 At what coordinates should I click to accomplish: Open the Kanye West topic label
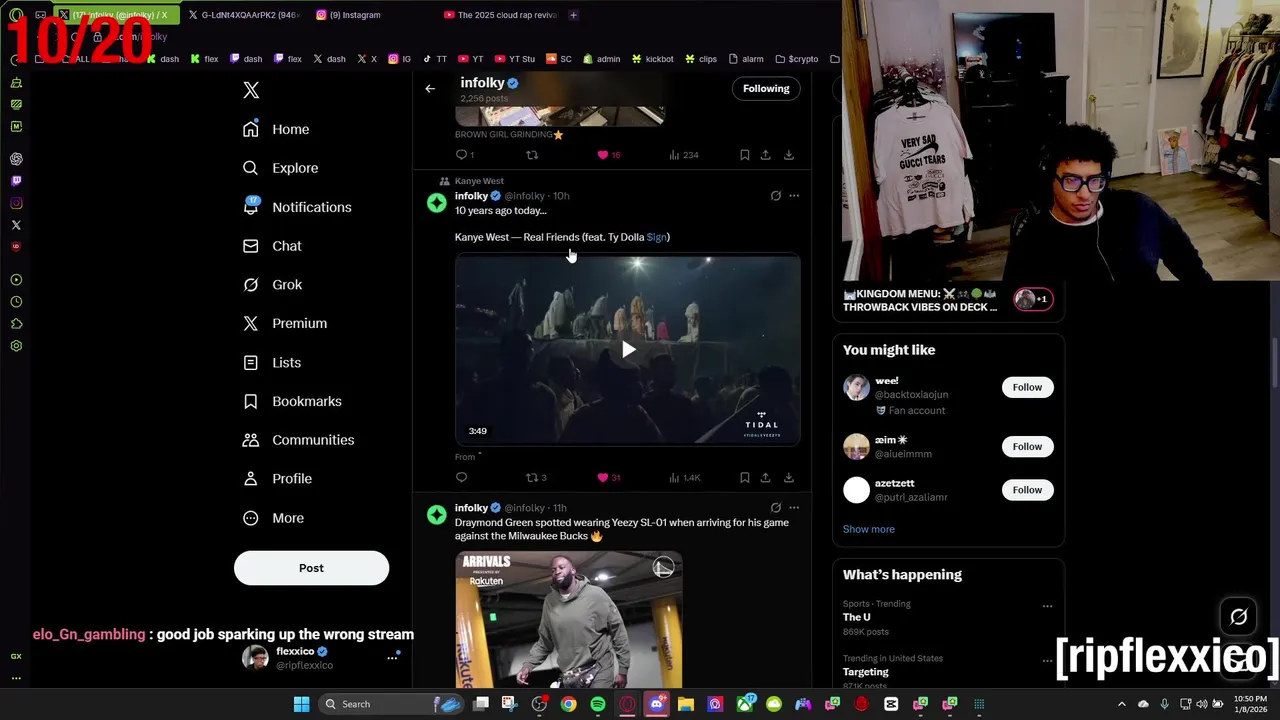click(x=479, y=181)
